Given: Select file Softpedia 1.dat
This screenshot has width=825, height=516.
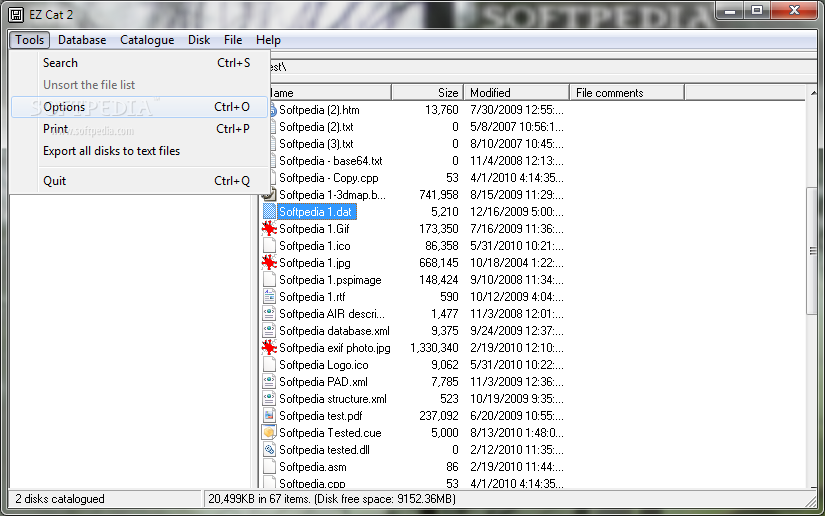Looking at the screenshot, I should pyautogui.click(x=316, y=212).
